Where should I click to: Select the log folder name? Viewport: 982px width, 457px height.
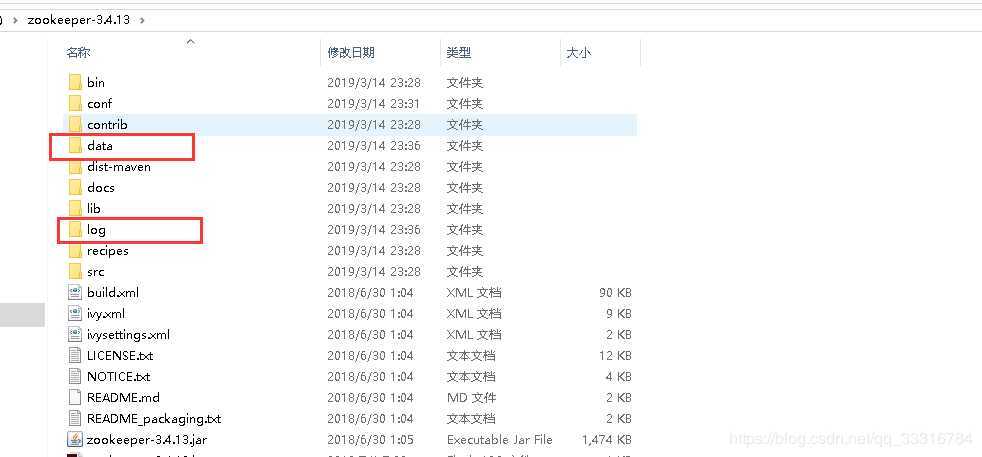tap(96, 230)
